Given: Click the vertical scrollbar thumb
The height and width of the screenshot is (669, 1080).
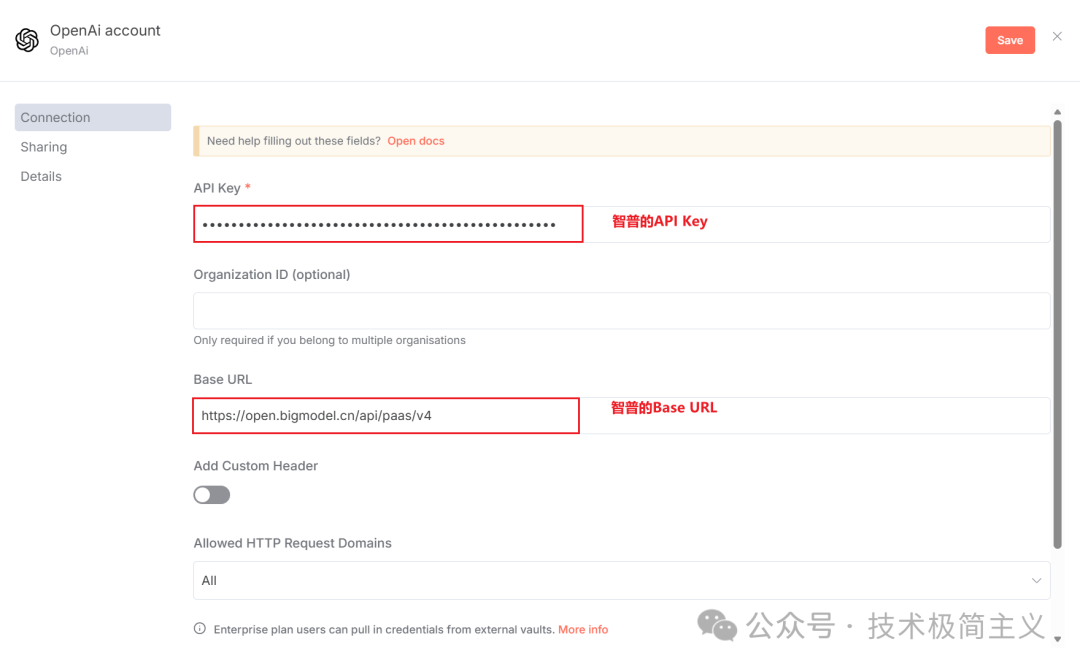Looking at the screenshot, I should pos(1057,334).
